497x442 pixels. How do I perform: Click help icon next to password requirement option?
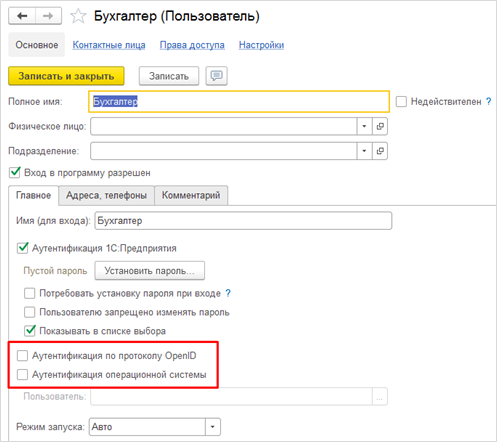pos(228,293)
